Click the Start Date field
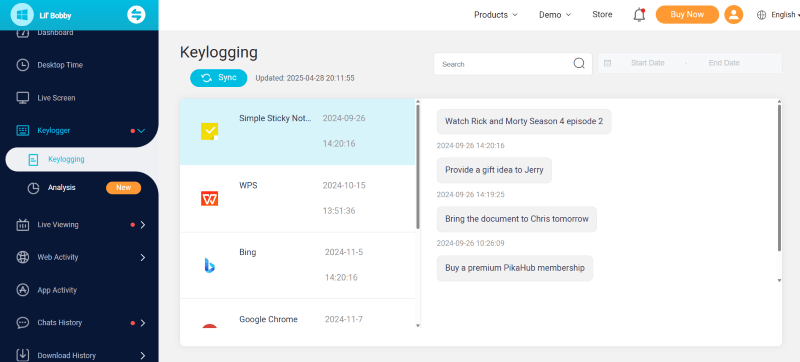The width and height of the screenshot is (800, 362). point(647,63)
